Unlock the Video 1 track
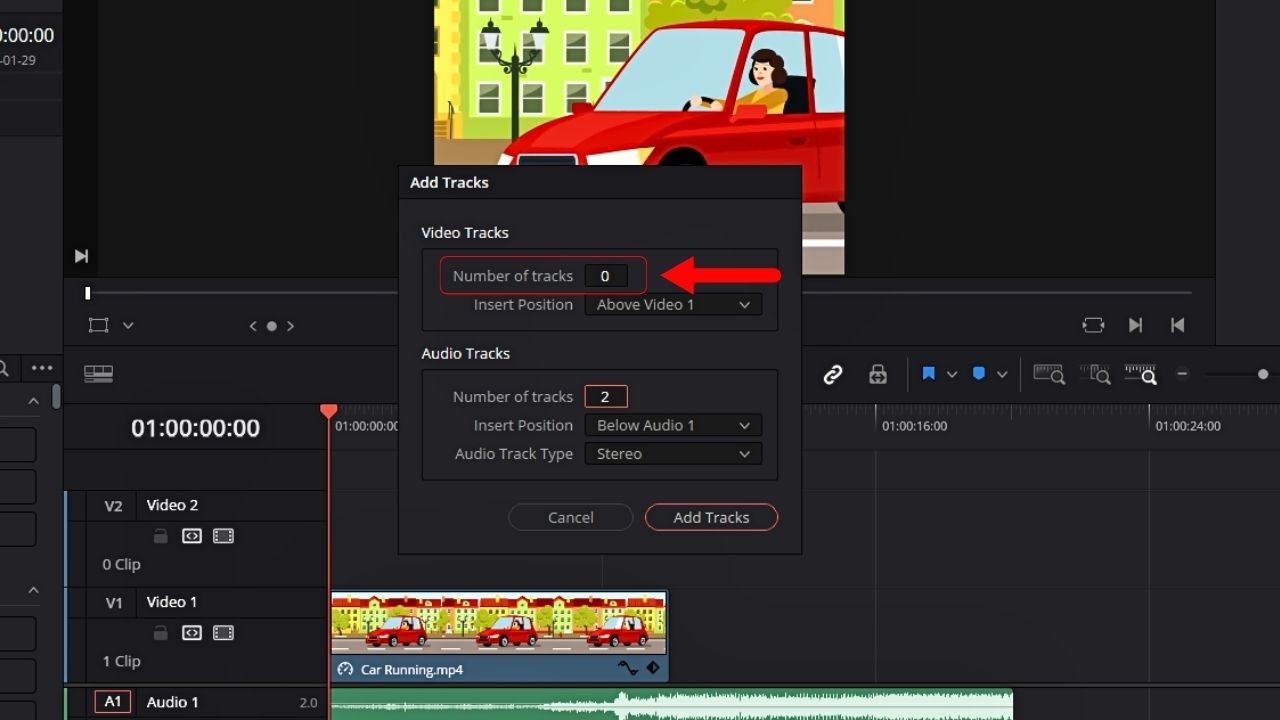 coord(160,633)
